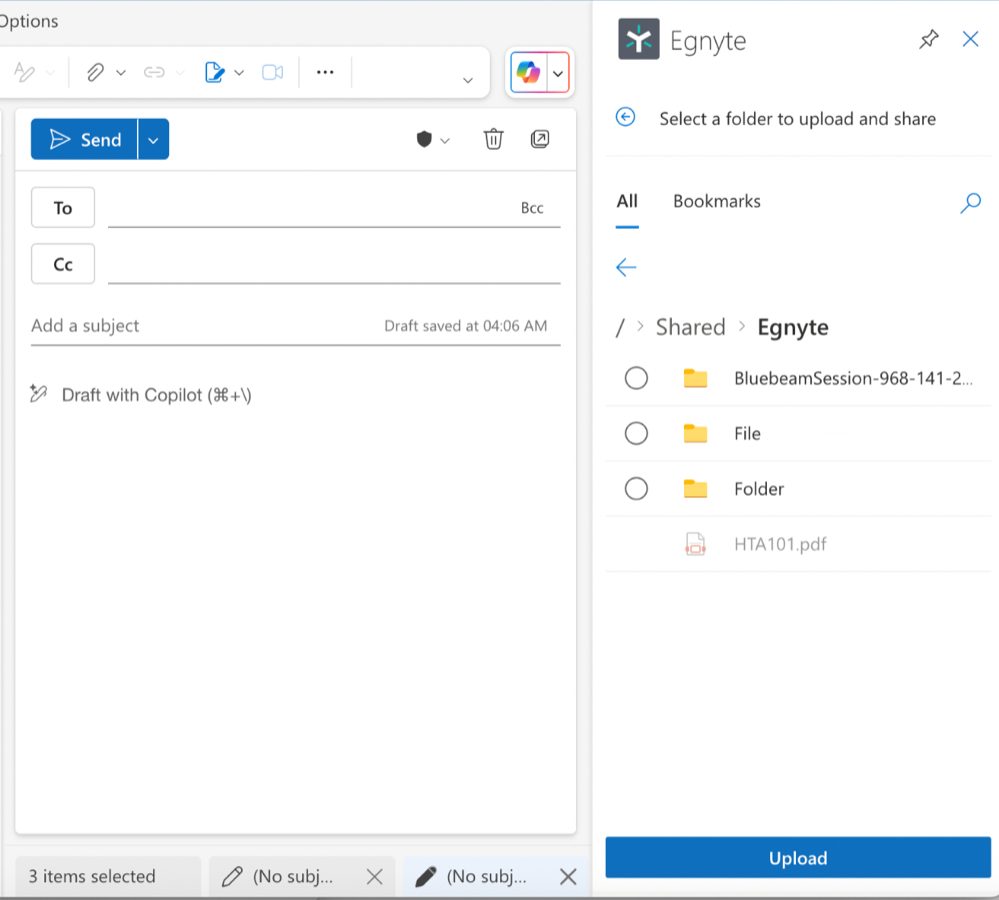
Task: Click the Shared breadcrumb in Egnyte
Action: tap(690, 327)
